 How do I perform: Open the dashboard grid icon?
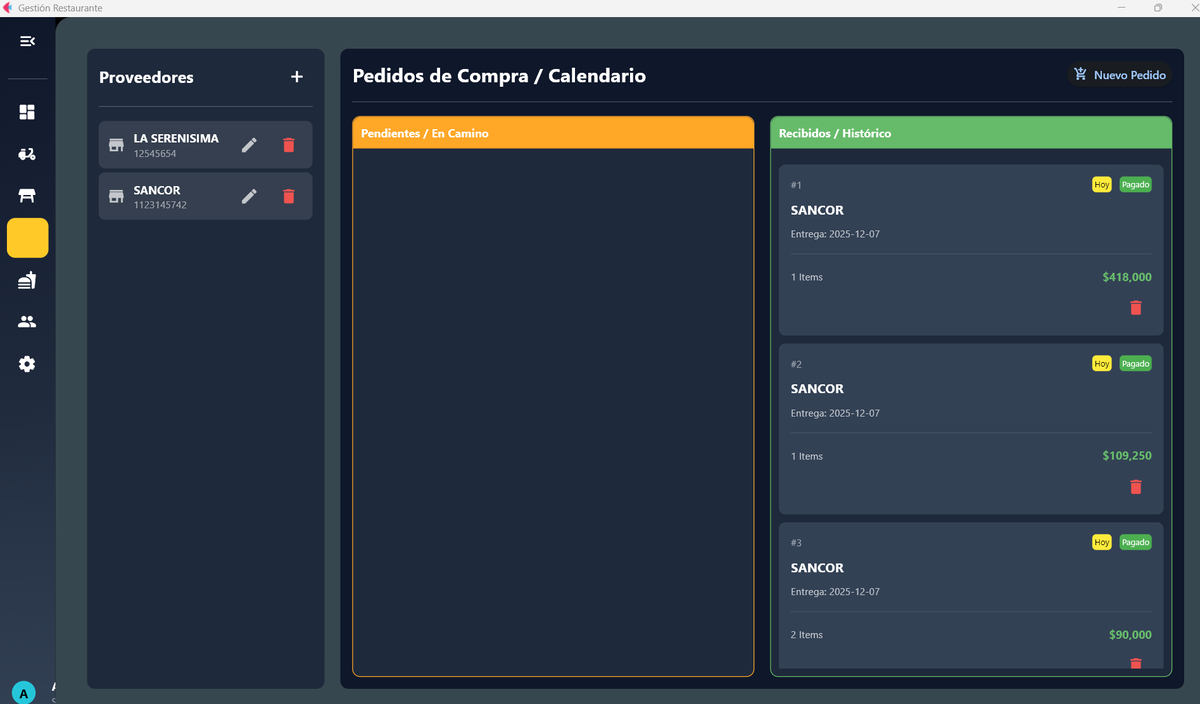(x=27, y=112)
